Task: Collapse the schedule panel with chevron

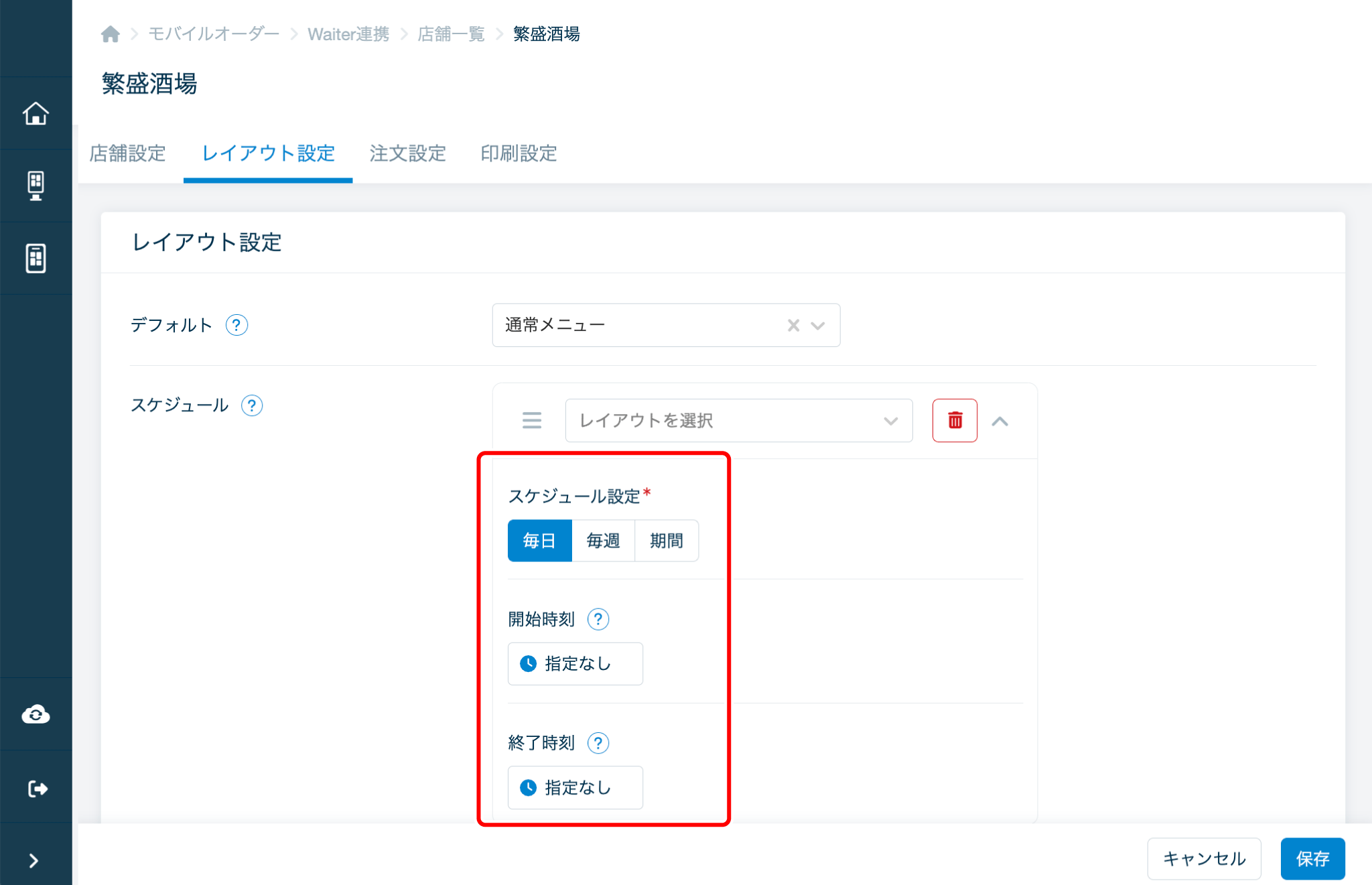Action: (x=1000, y=421)
